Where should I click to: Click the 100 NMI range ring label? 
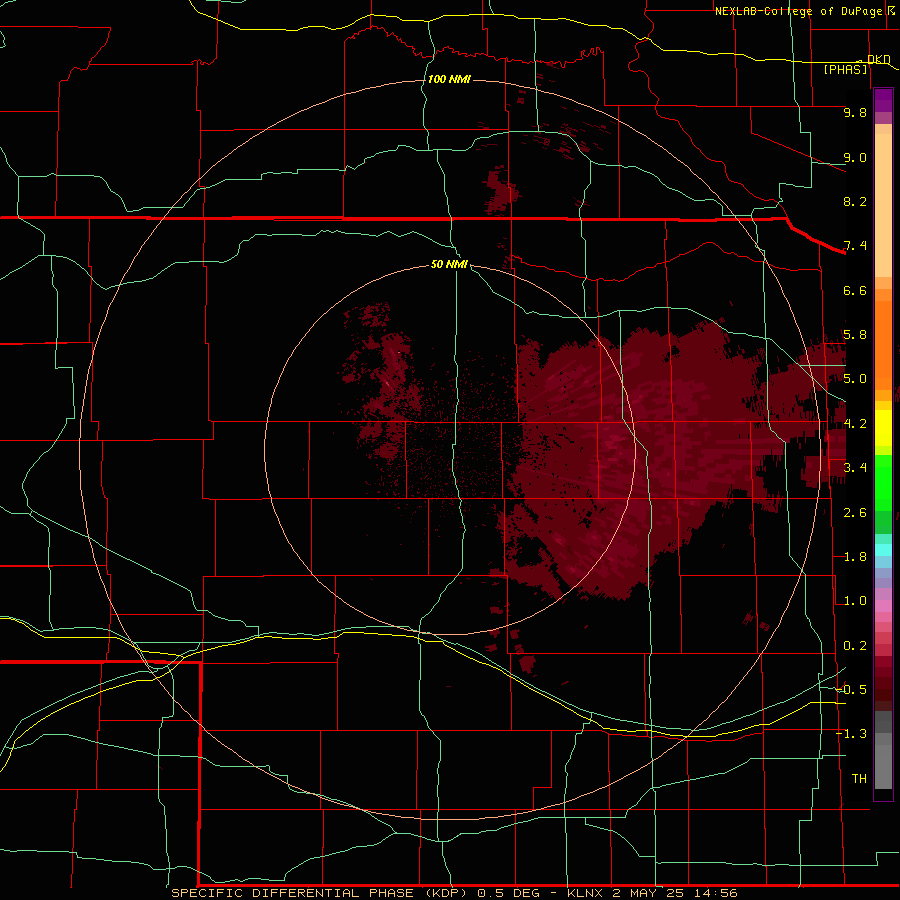449,79
